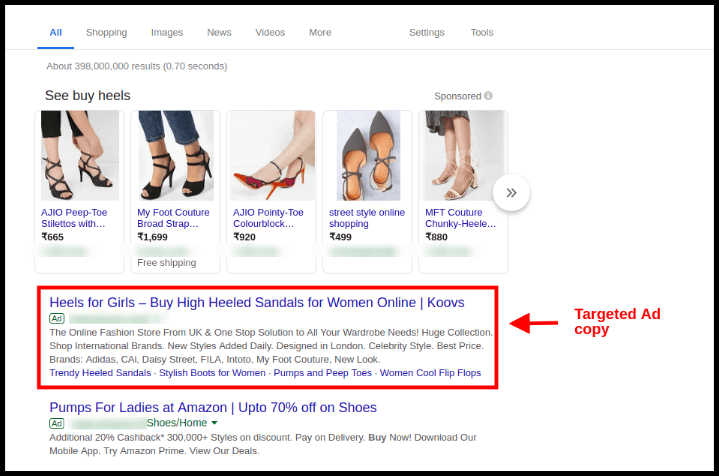Click the About 398,000,000 results text
This screenshot has height=476, width=719.
click(x=137, y=66)
